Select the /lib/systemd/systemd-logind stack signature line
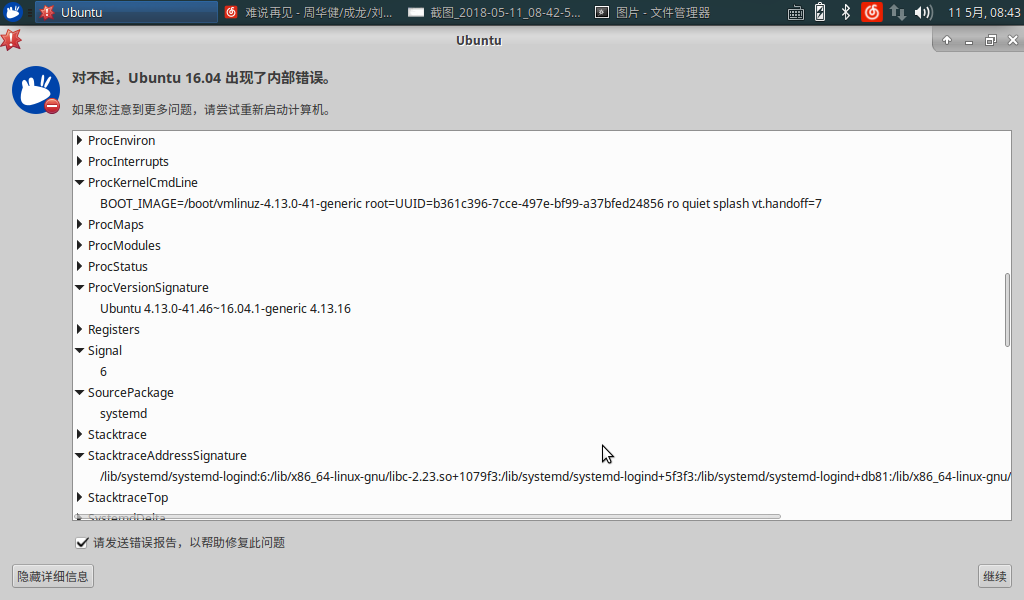The height and width of the screenshot is (600, 1024). [555, 477]
